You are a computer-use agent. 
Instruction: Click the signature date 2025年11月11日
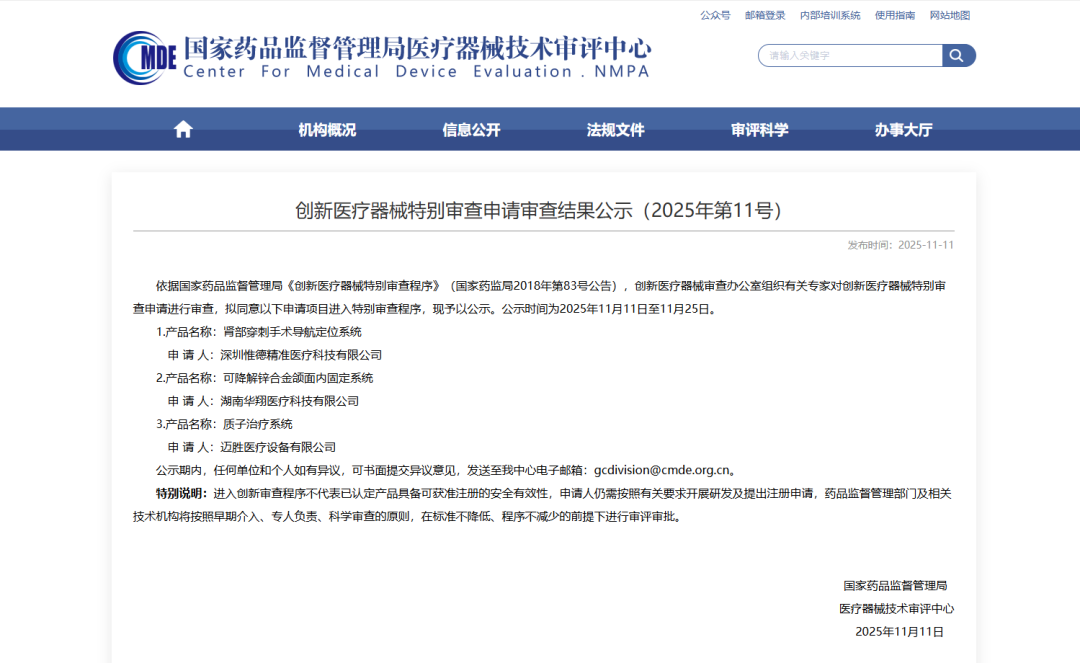point(899,632)
